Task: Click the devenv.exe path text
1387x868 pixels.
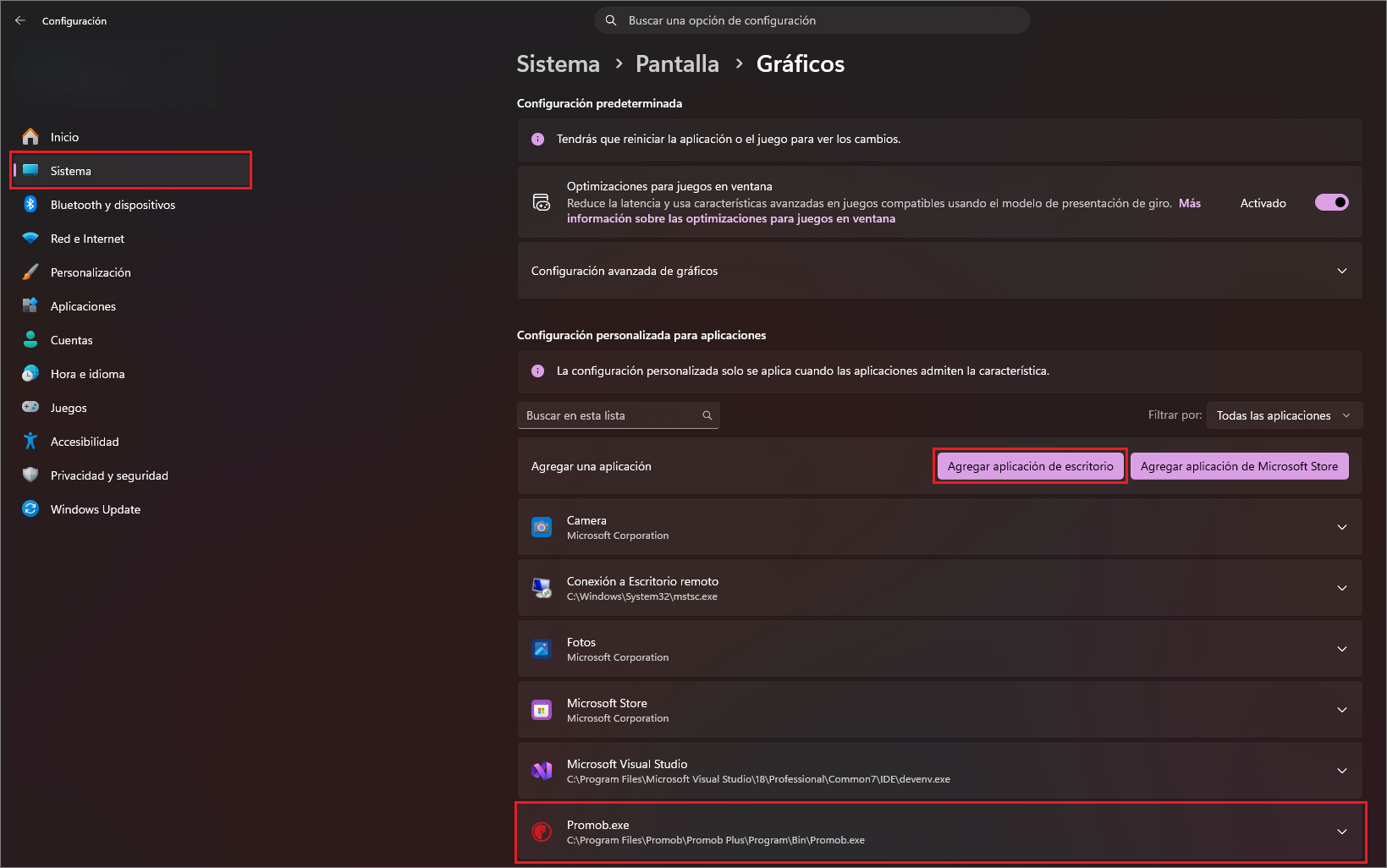Action: (758, 779)
